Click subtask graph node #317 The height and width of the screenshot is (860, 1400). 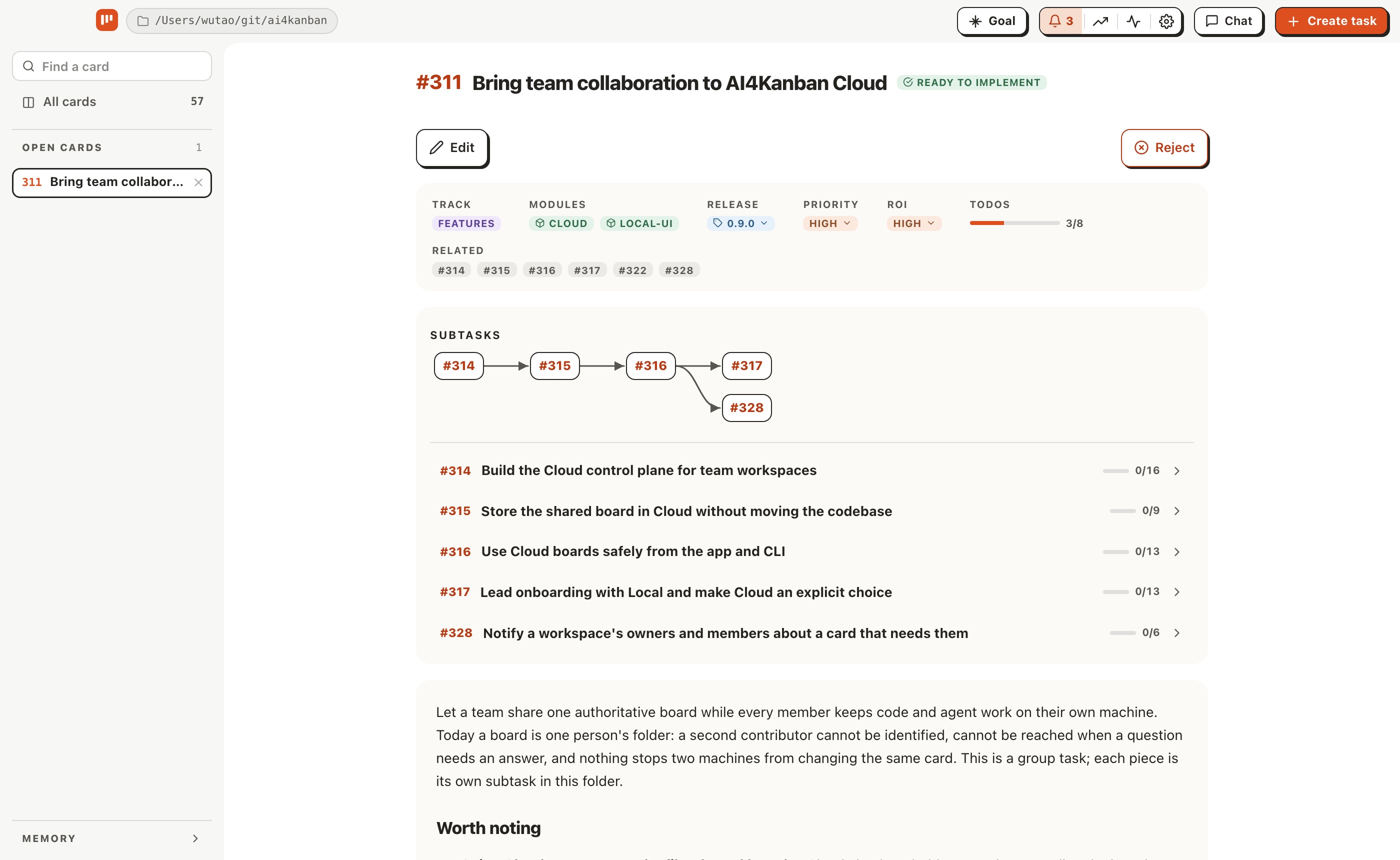click(x=746, y=365)
